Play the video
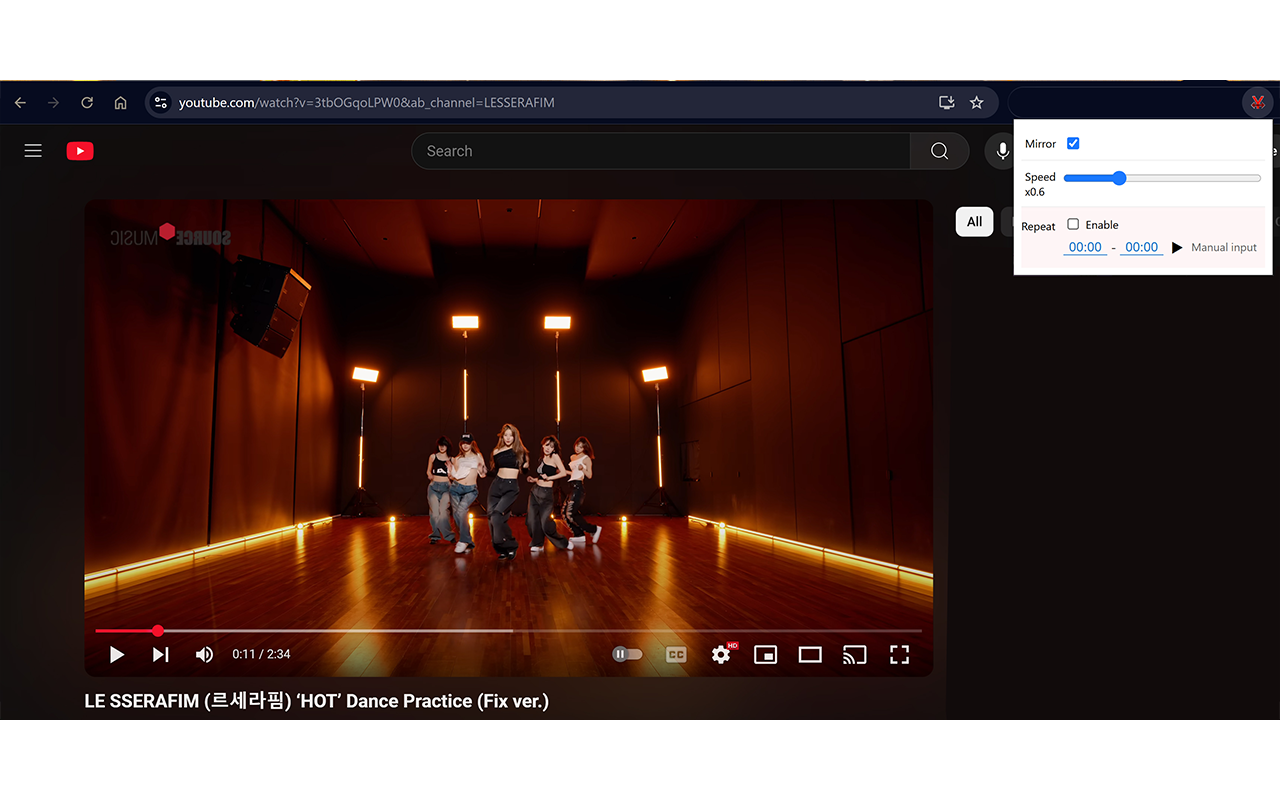 pos(117,655)
